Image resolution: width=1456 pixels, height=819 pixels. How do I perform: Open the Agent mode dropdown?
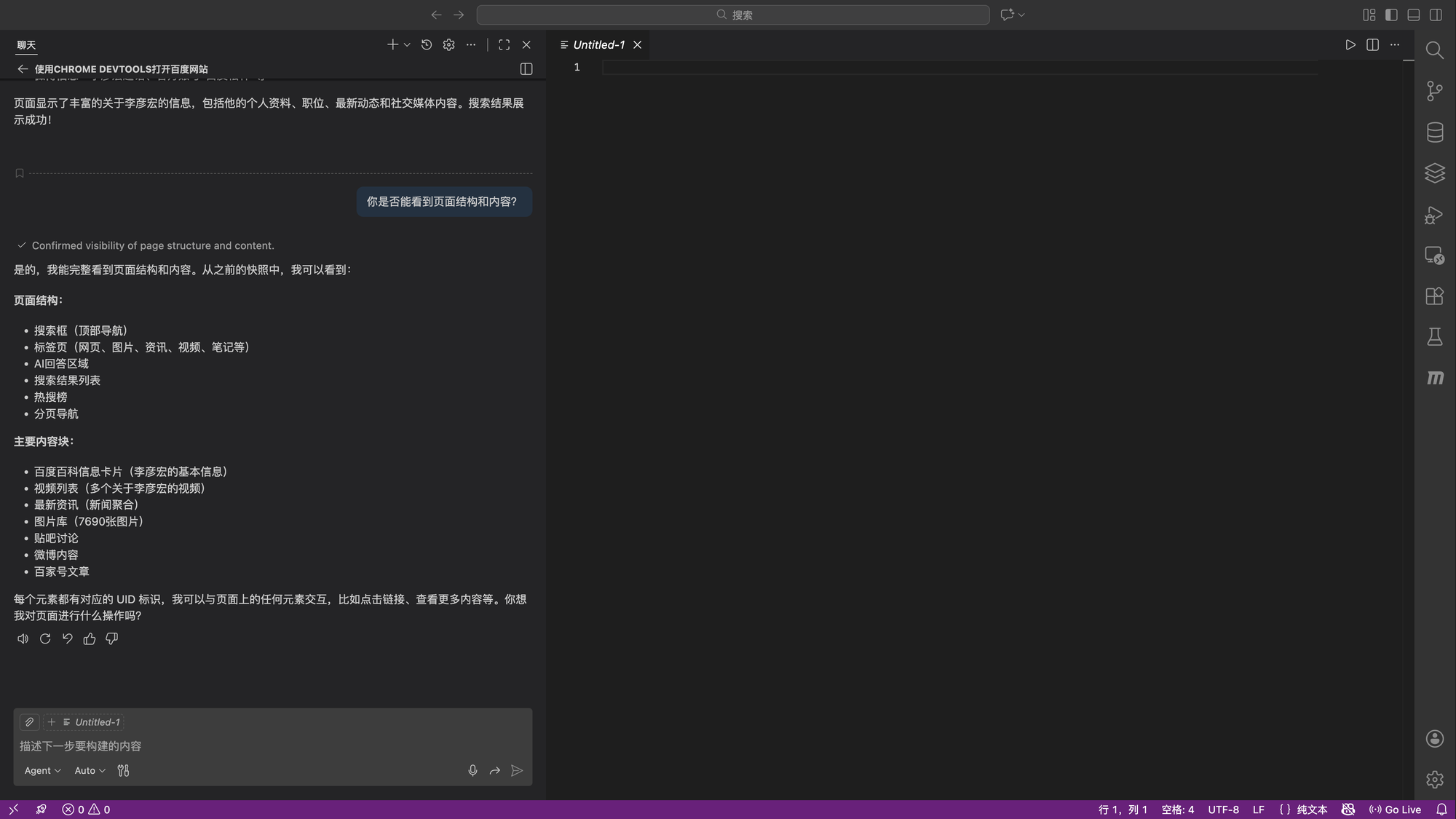pyautogui.click(x=42, y=770)
